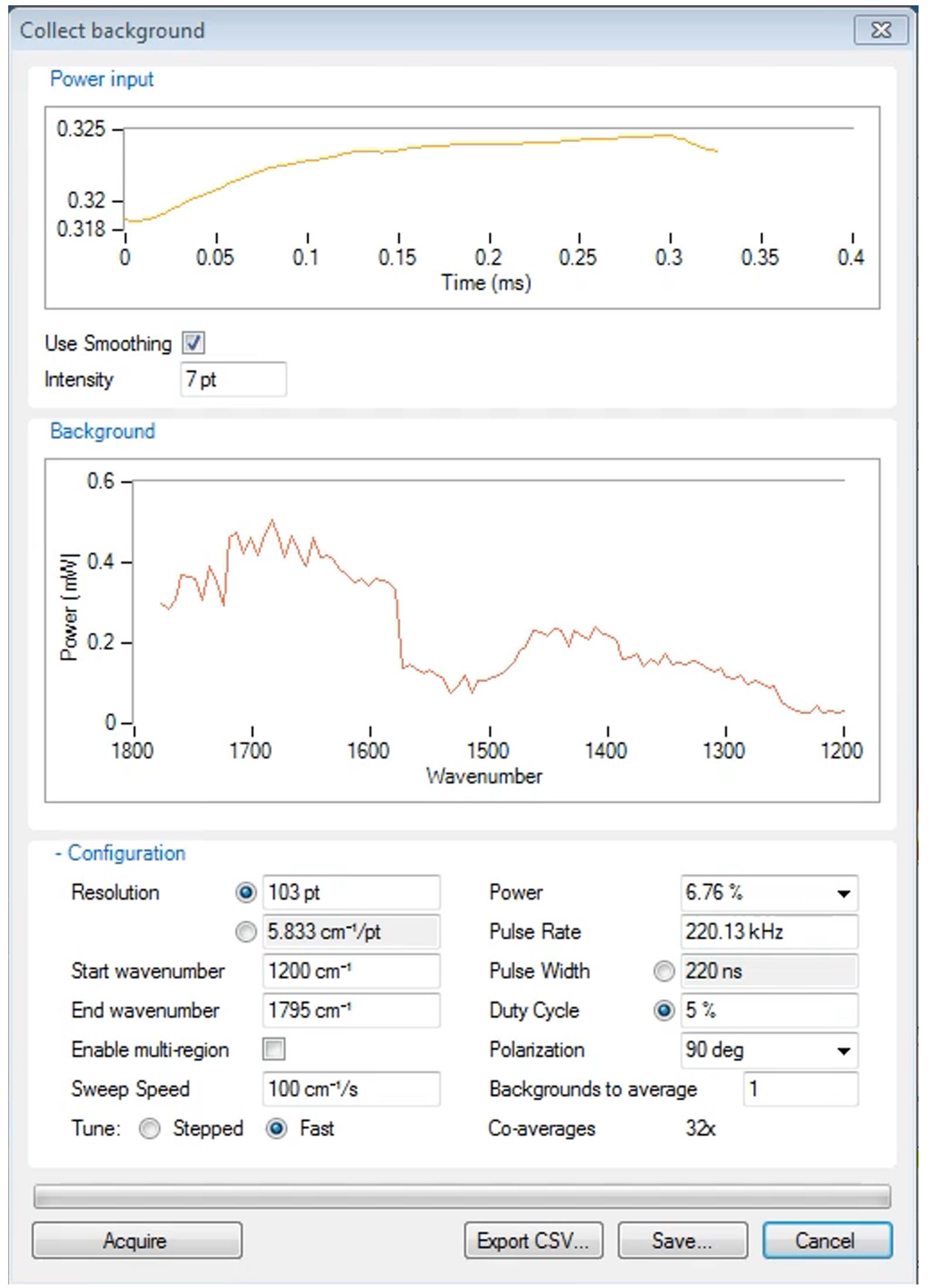
Task: Click the Co-averages 32x value
Action: (x=701, y=1129)
